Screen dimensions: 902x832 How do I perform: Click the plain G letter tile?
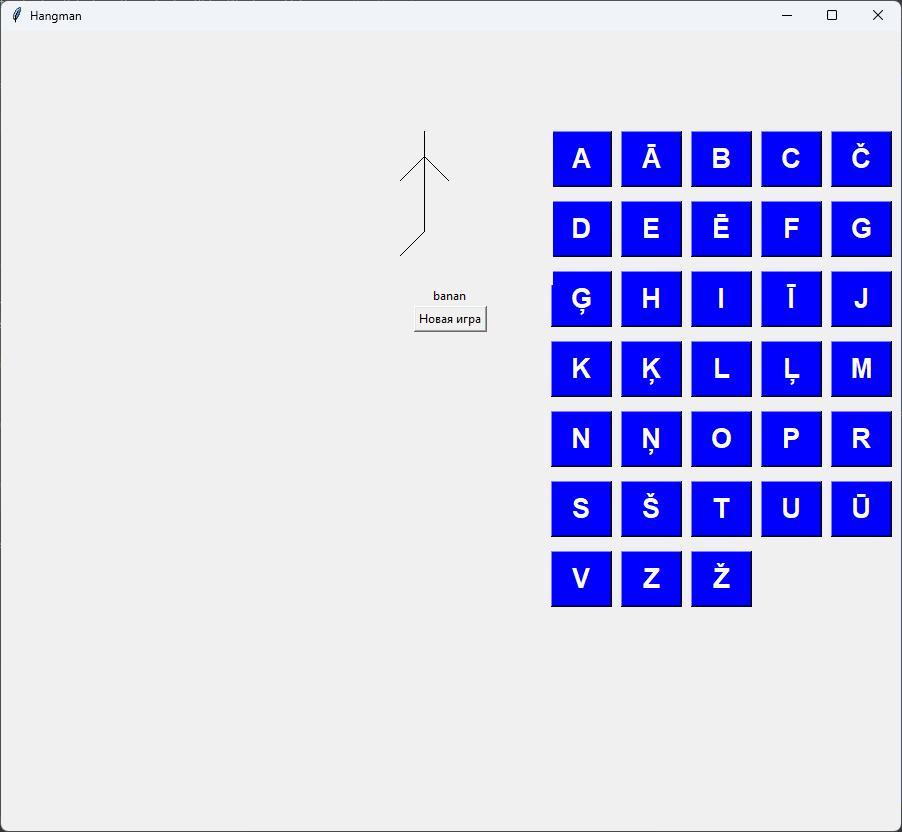click(x=861, y=229)
